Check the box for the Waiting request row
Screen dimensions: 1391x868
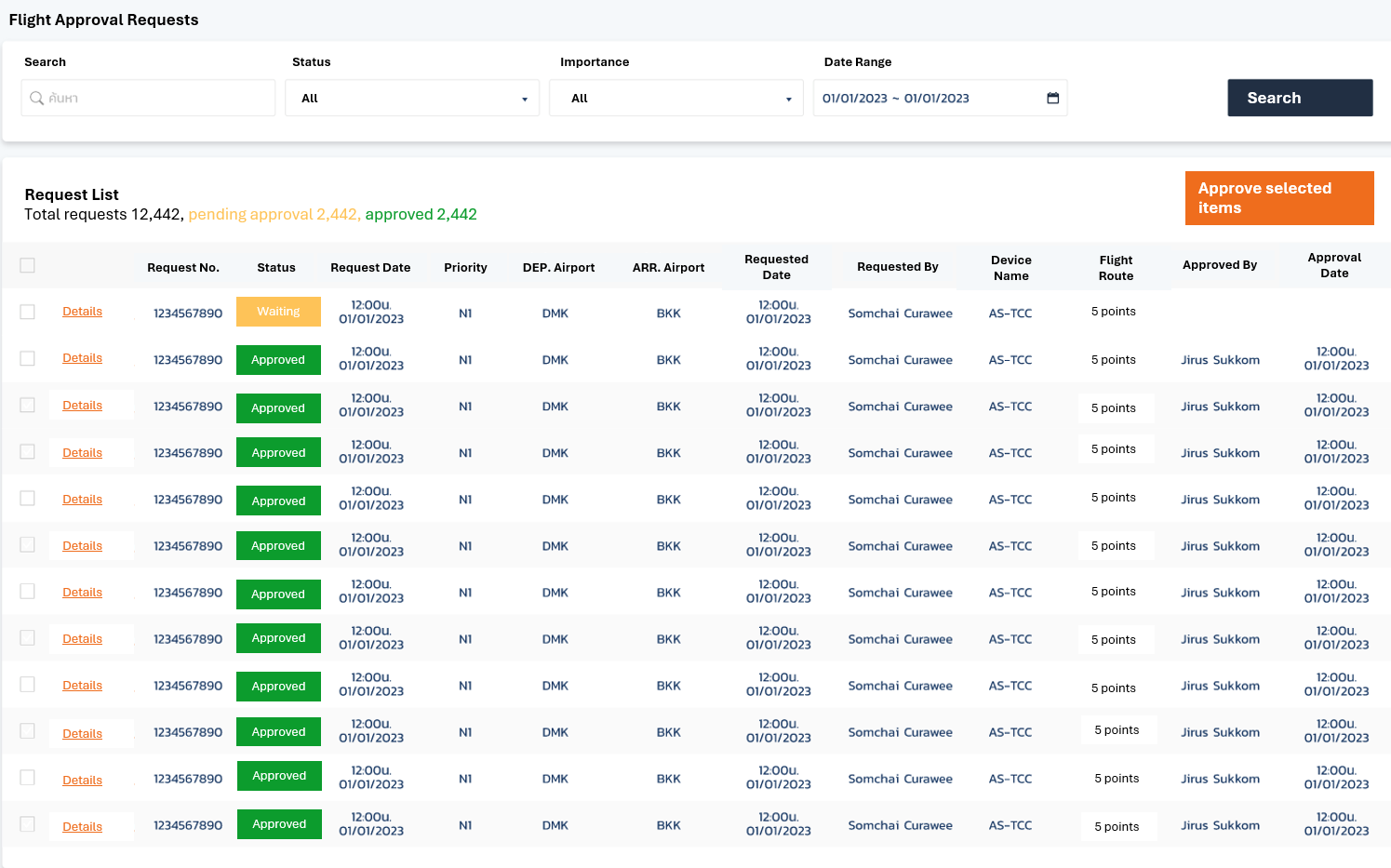[28, 312]
